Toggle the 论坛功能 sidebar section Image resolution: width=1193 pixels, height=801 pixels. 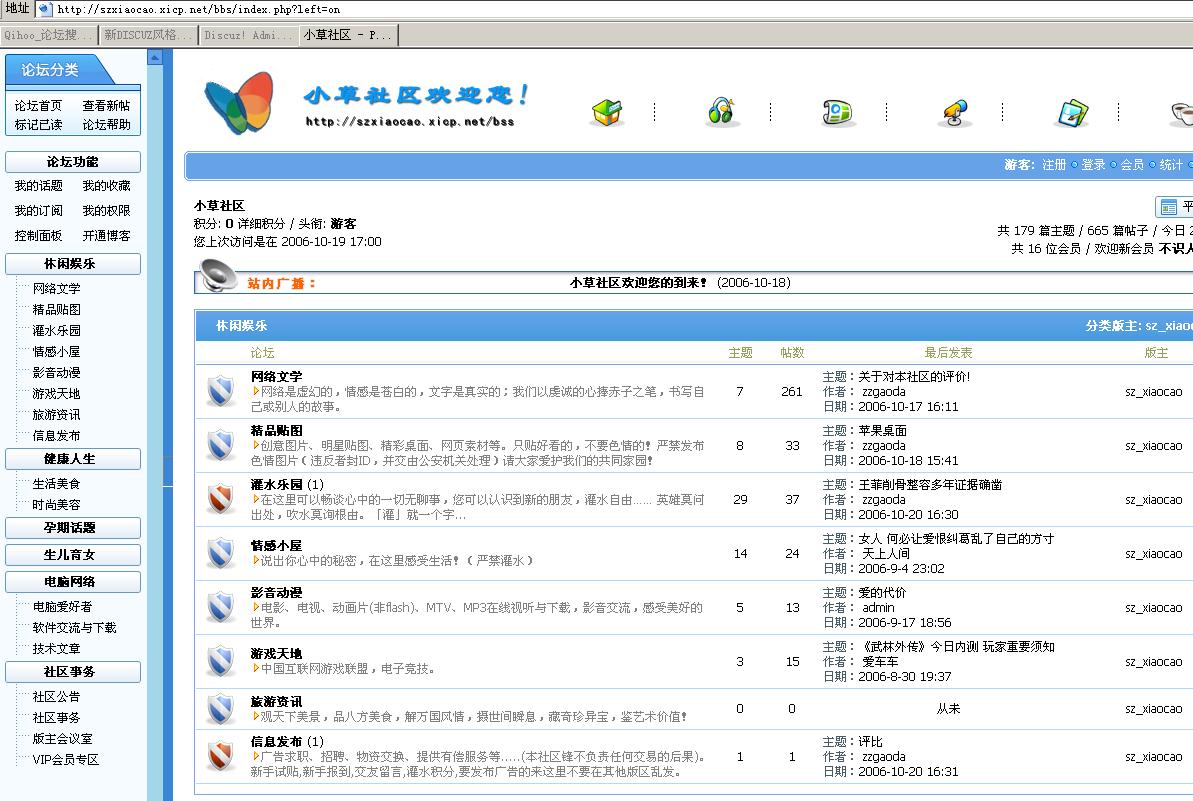(x=73, y=162)
